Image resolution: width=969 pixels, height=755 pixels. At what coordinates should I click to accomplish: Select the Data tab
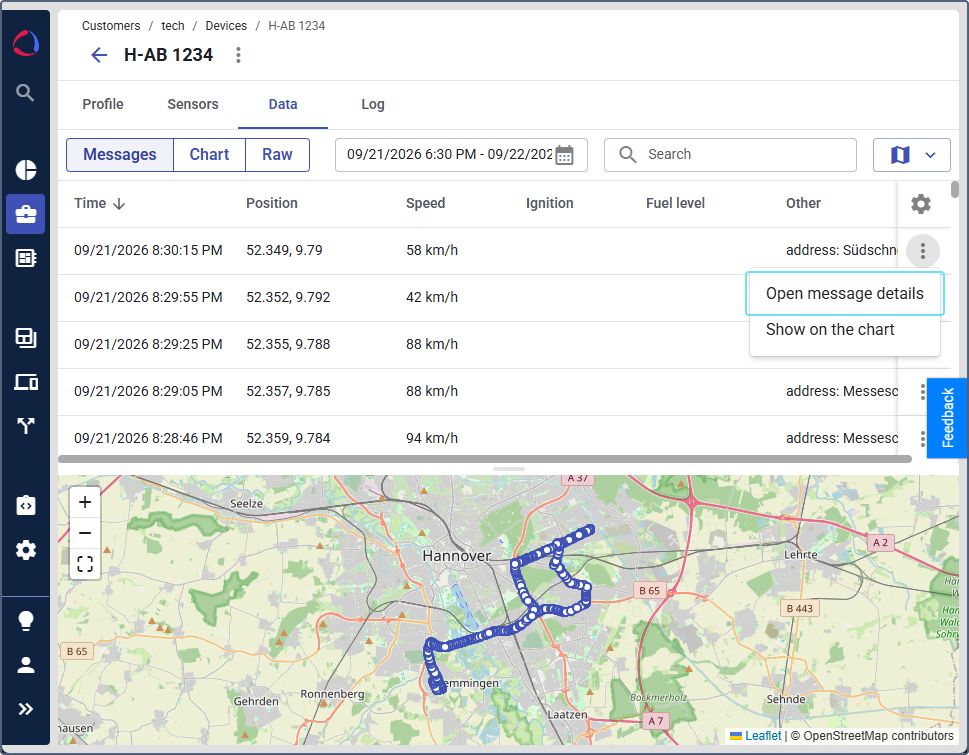pos(283,104)
